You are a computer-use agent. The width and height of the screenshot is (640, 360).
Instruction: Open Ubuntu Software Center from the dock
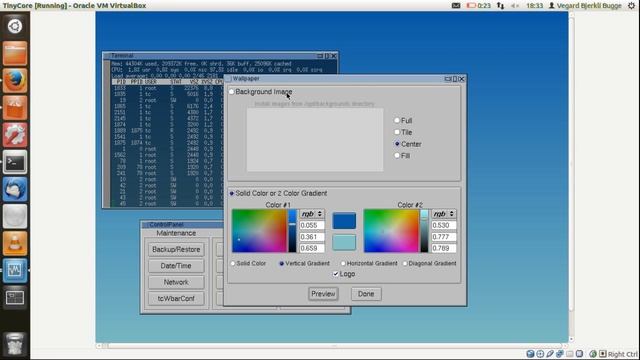[x=15, y=108]
